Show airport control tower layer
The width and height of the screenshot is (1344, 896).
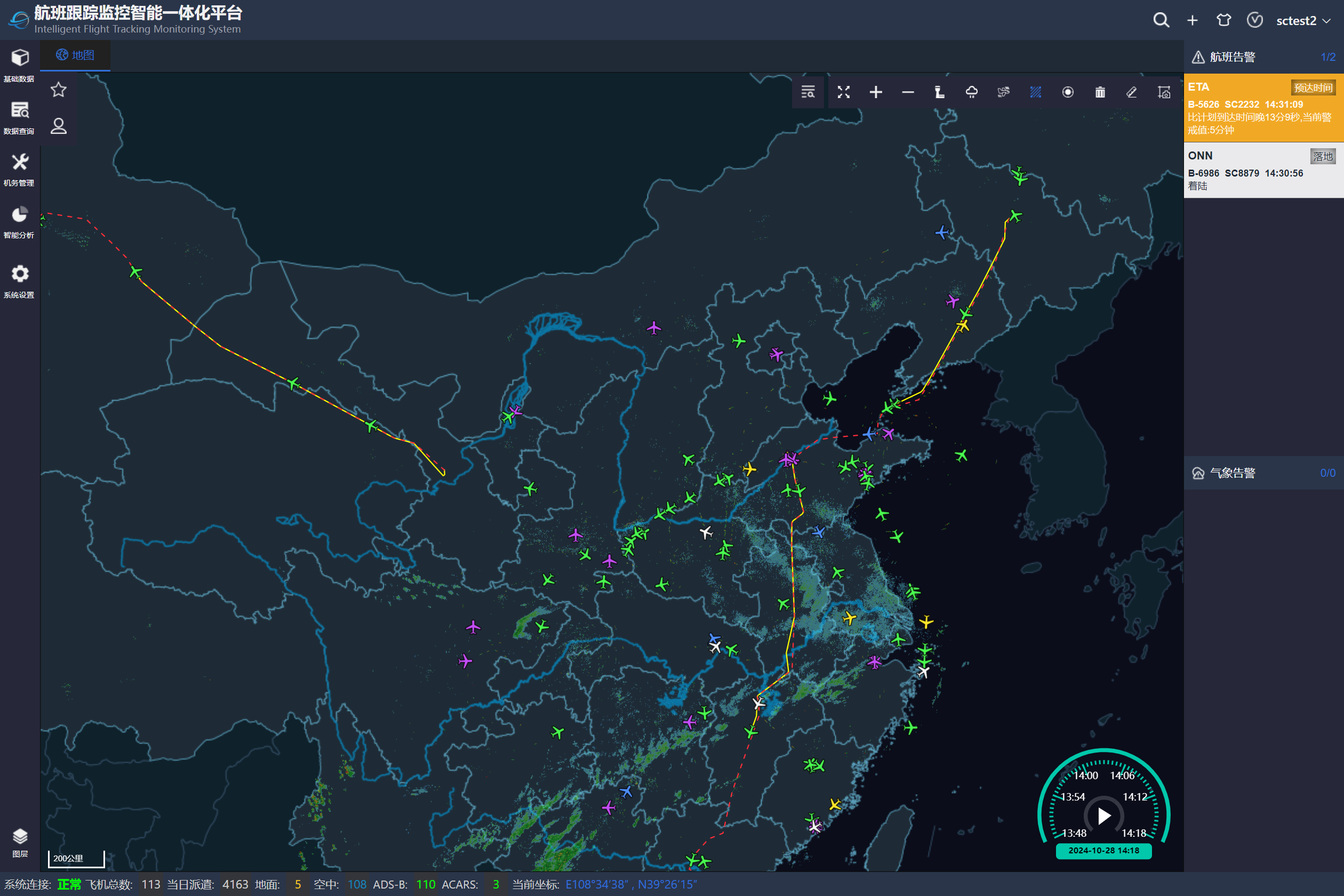pyautogui.click(x=939, y=92)
